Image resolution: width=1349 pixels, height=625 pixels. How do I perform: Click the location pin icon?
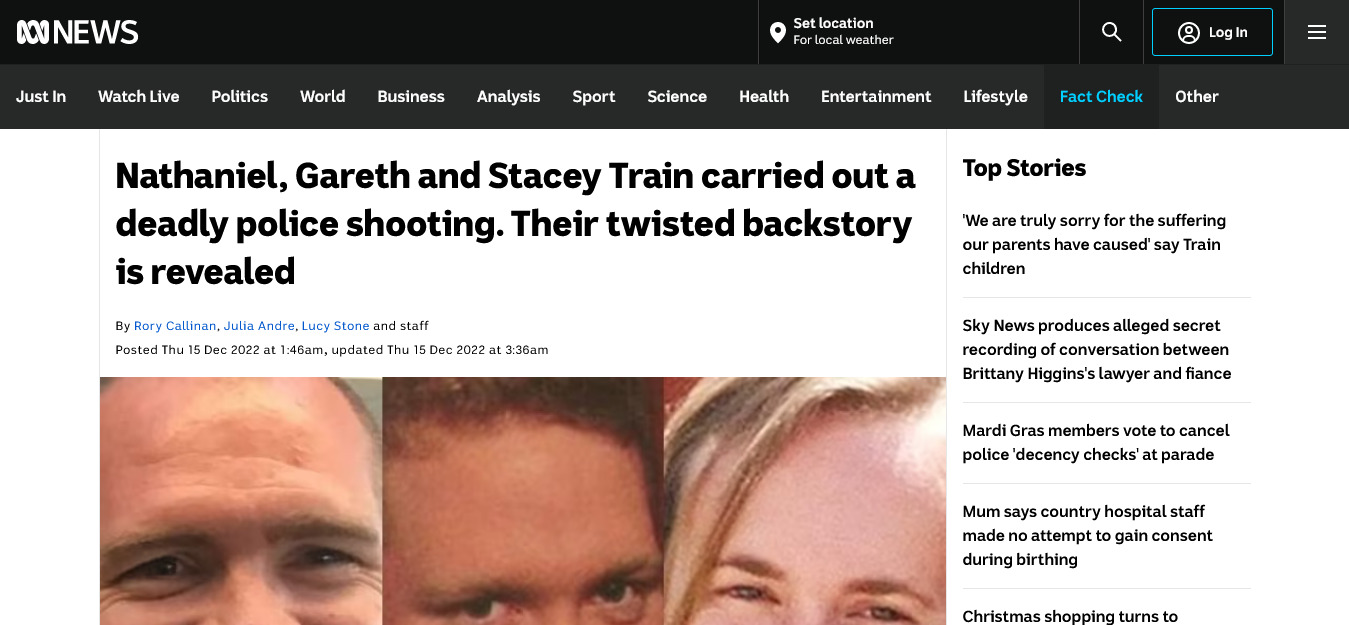(778, 33)
